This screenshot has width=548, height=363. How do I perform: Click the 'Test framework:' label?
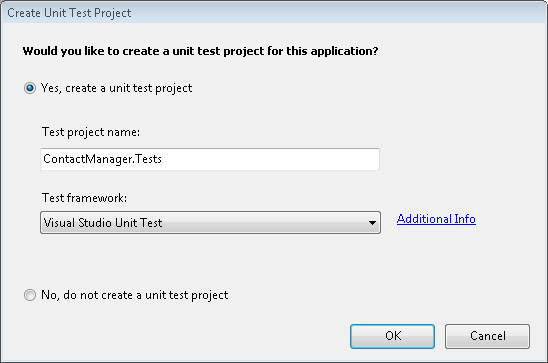click(x=84, y=198)
